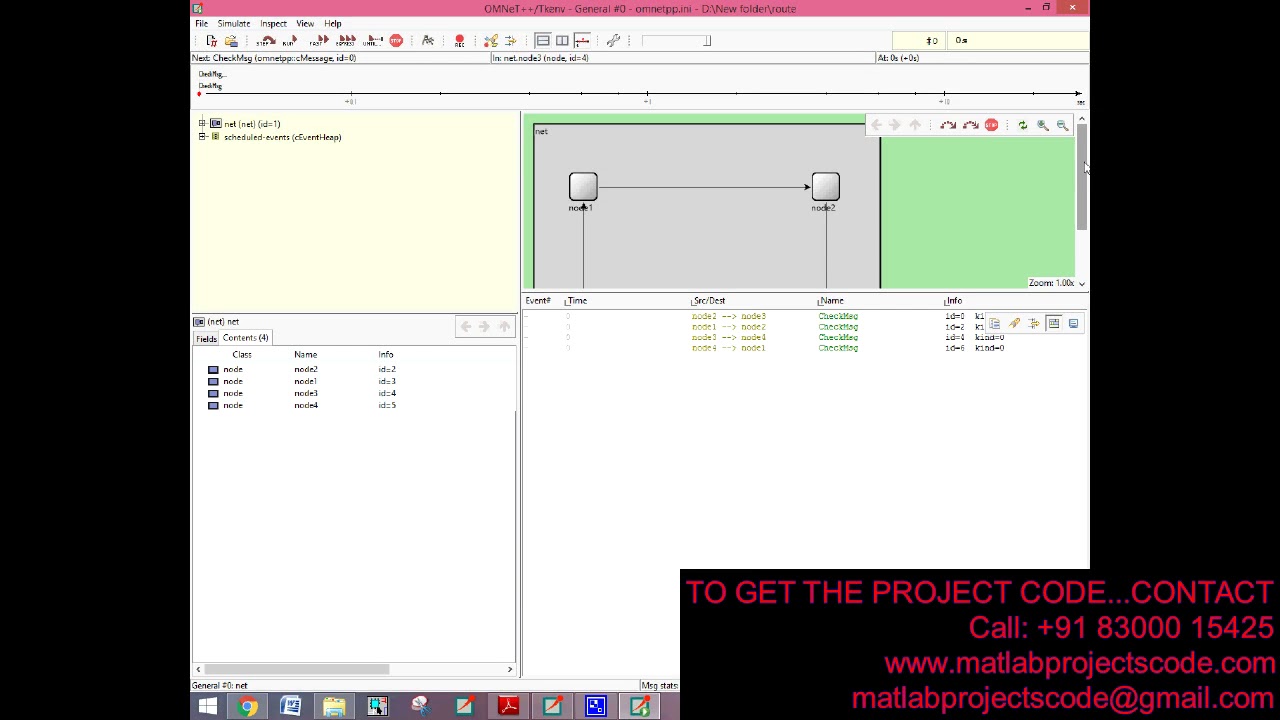
Task: Click the log find icon
Action: click(x=1014, y=324)
